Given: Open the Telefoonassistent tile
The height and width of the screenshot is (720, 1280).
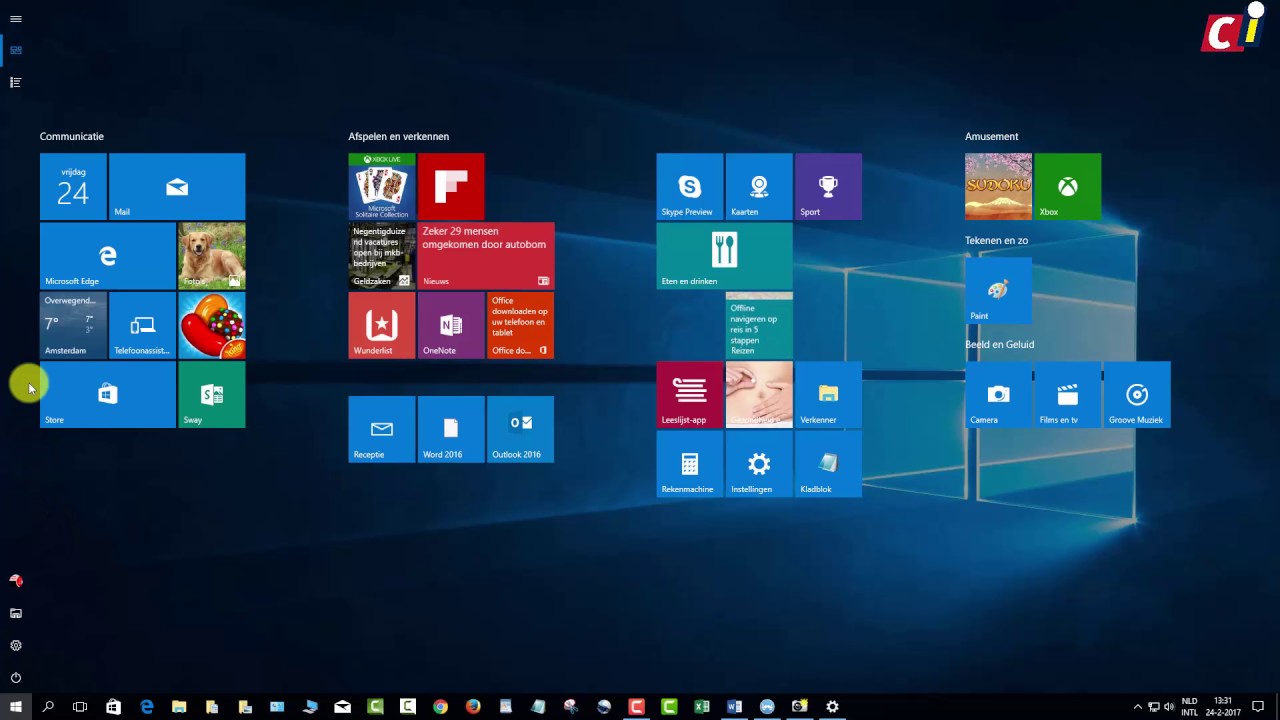Looking at the screenshot, I should point(142,325).
